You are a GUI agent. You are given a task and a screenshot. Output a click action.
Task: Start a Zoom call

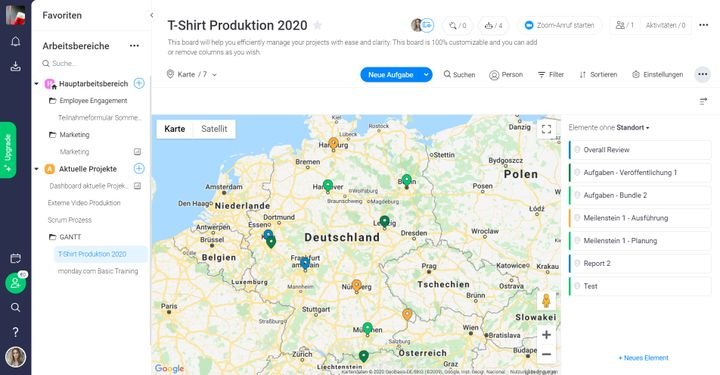pyautogui.click(x=559, y=26)
